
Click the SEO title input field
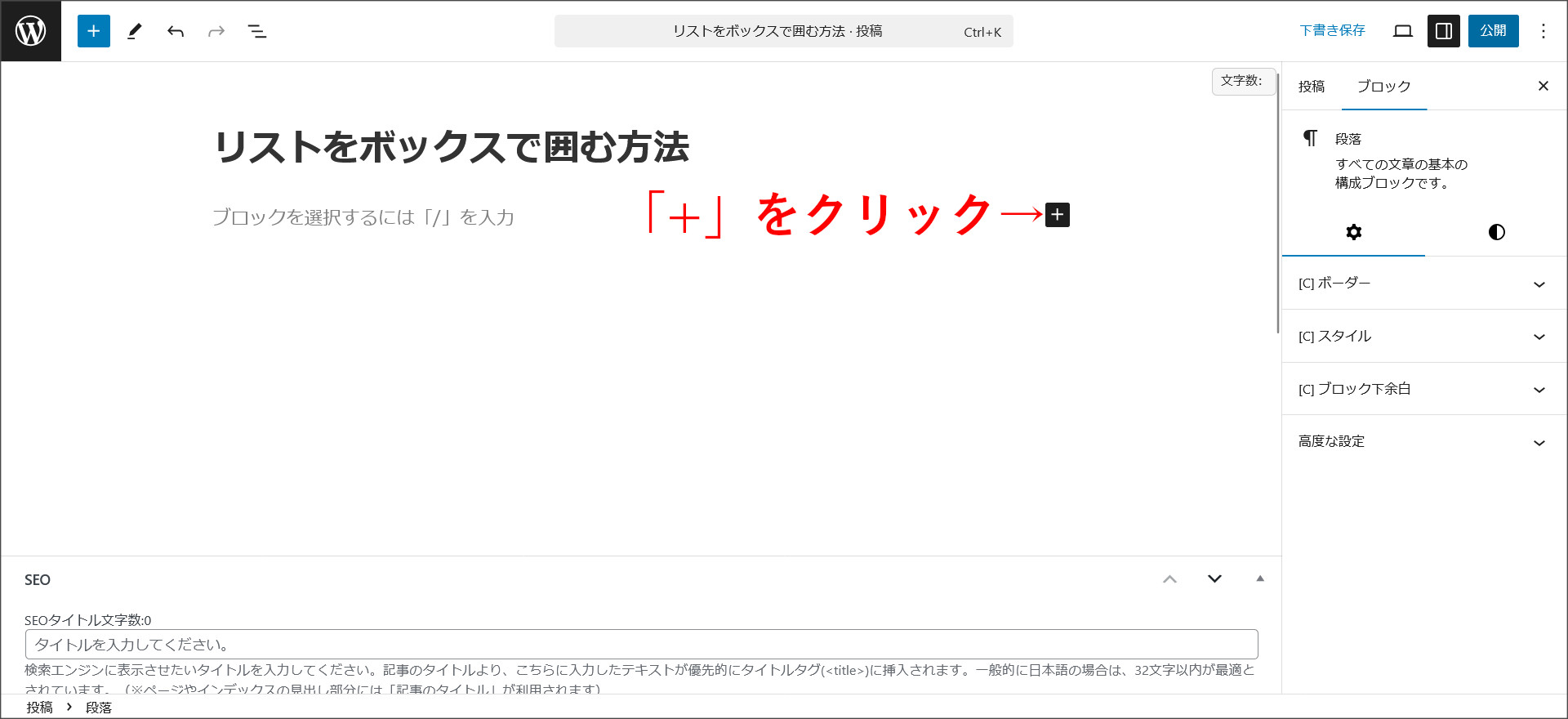[x=642, y=645]
